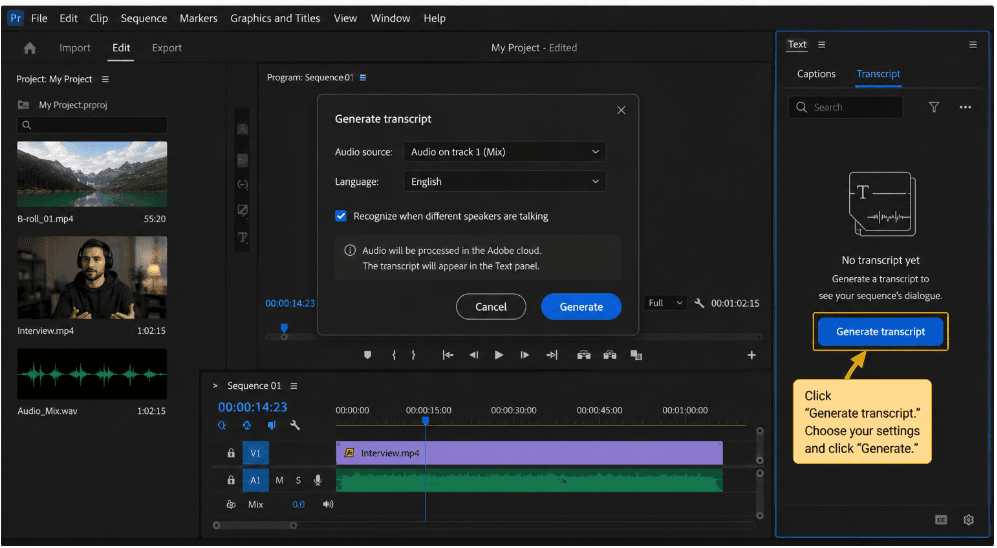Screen dimensions: 997x548
Task: Click Cancel in the dialog
Action: [491, 307]
